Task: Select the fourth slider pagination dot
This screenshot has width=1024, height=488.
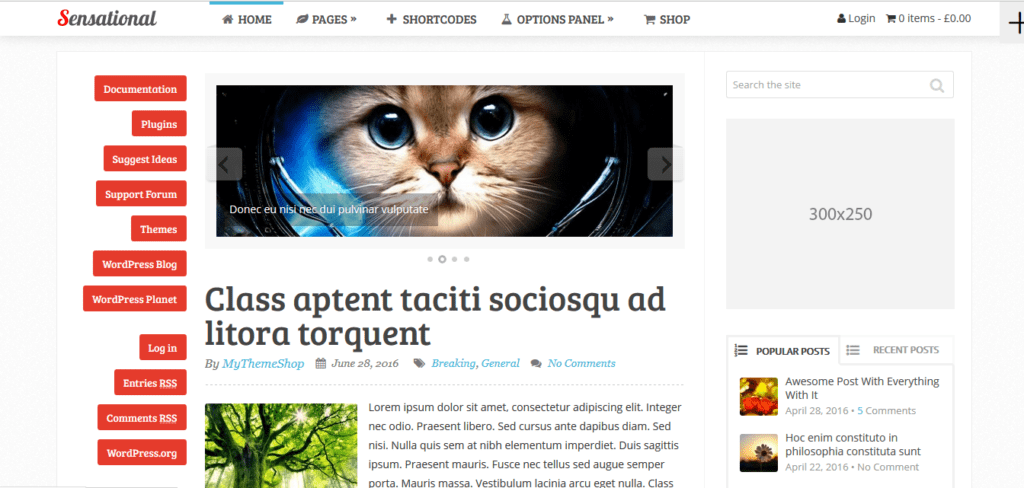Action: click(x=466, y=259)
